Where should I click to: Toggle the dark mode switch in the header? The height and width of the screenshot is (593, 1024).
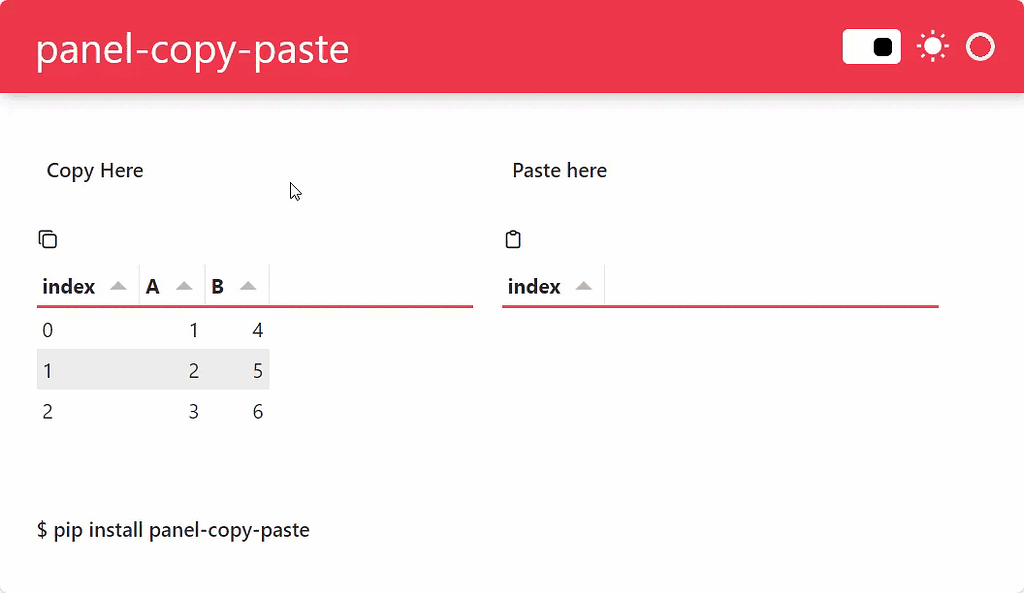click(x=871, y=45)
